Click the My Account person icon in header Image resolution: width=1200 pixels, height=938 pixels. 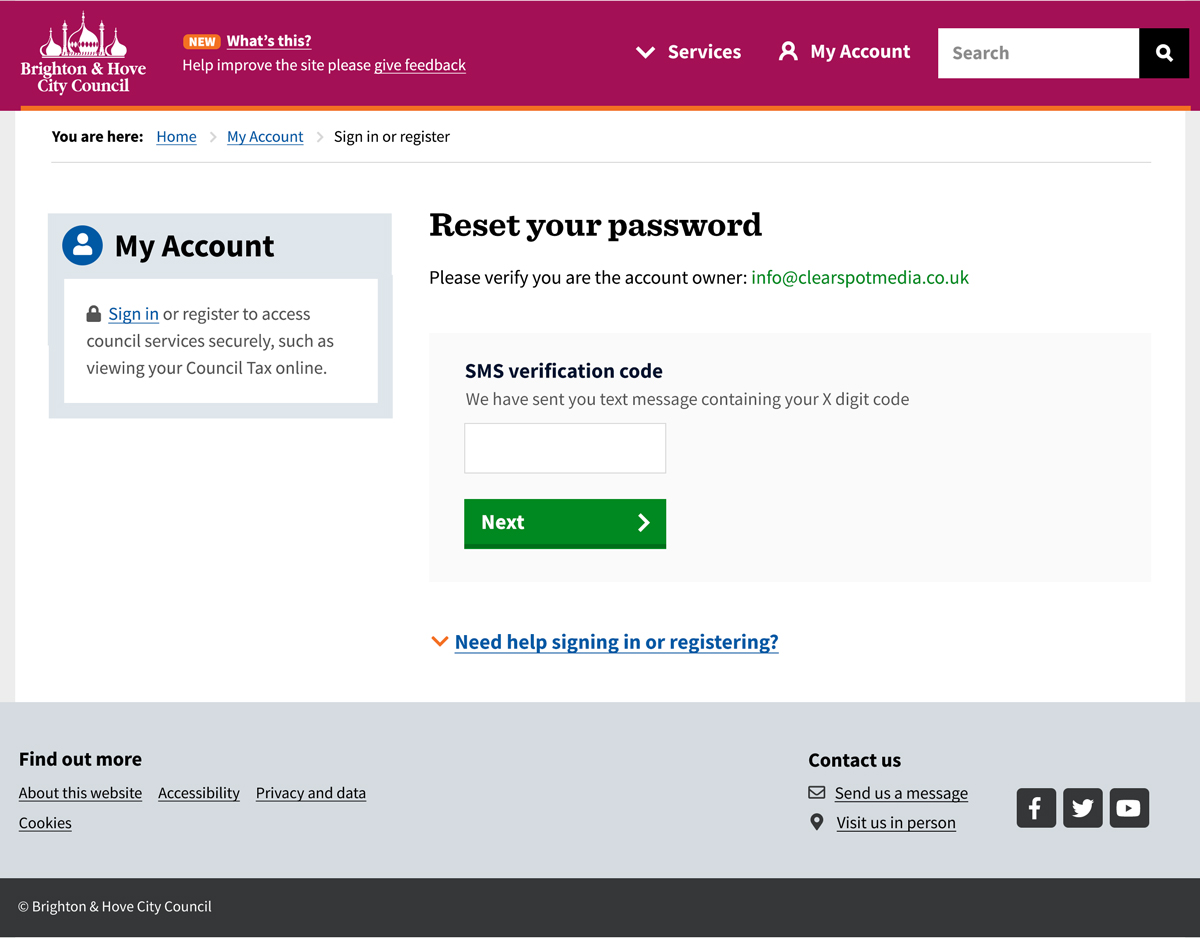tap(788, 51)
